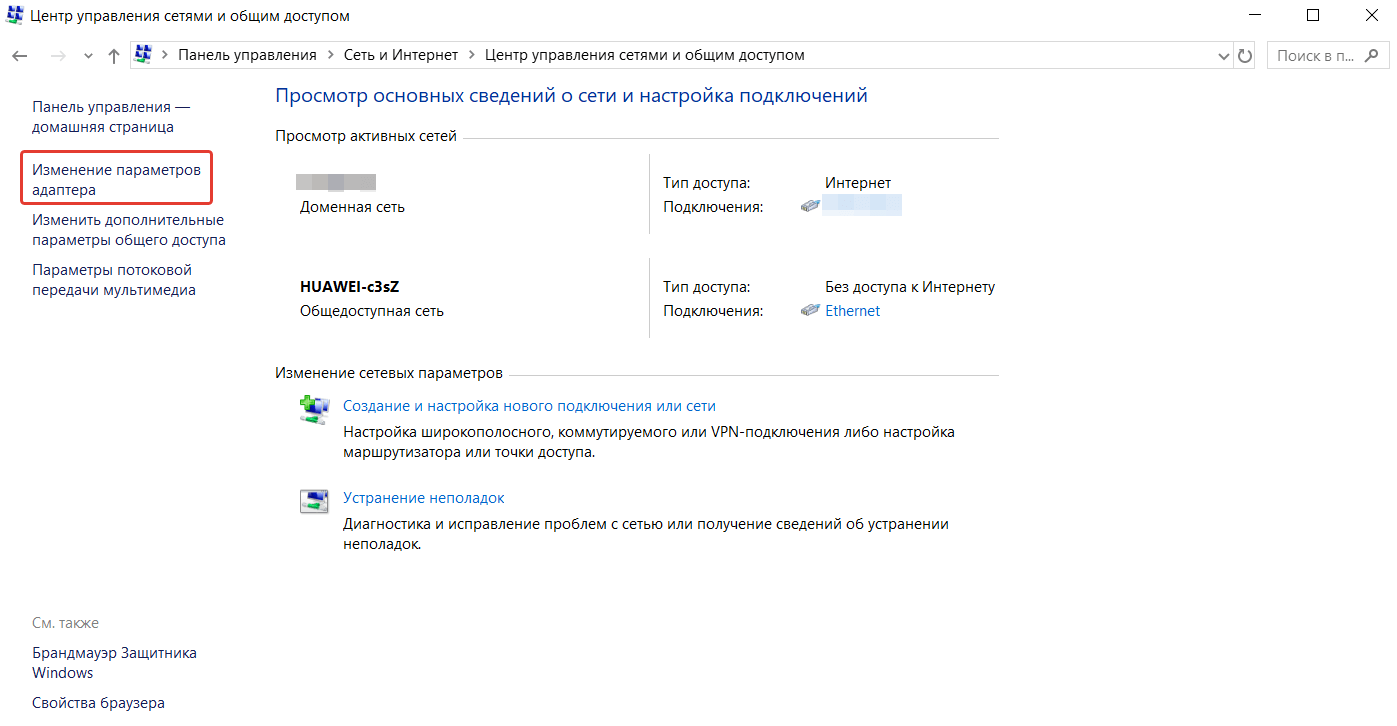This screenshot has height=726, width=1397.
Task: Click the adapter icon next to the Ethernet link
Action: (810, 311)
